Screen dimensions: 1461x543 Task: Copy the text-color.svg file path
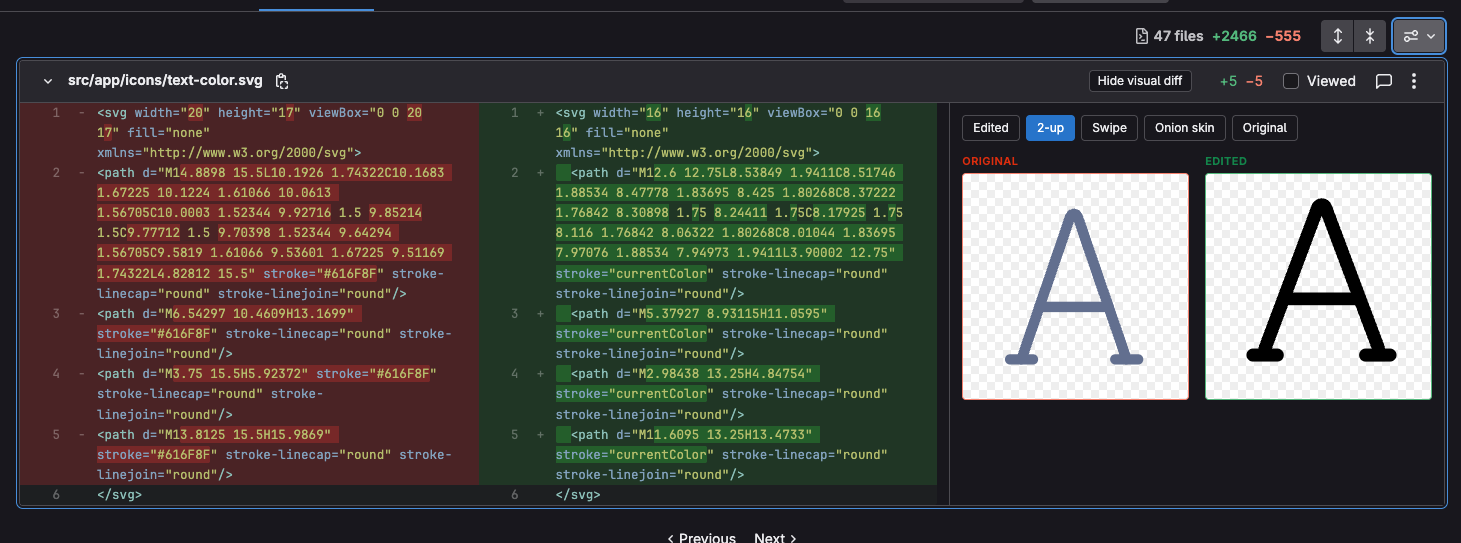[x=282, y=81]
